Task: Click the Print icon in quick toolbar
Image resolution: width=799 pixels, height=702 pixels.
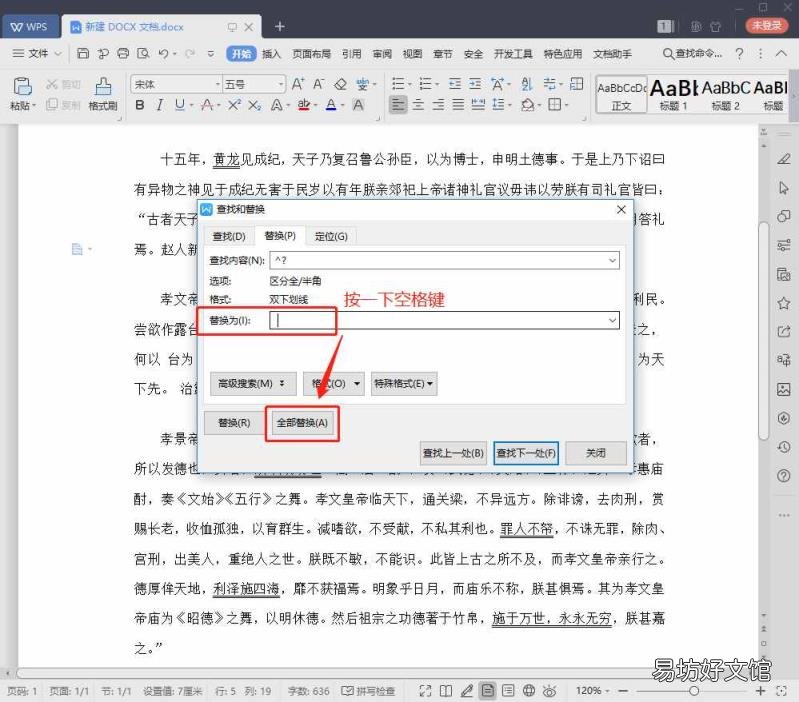Action: pyautogui.click(x=123, y=53)
